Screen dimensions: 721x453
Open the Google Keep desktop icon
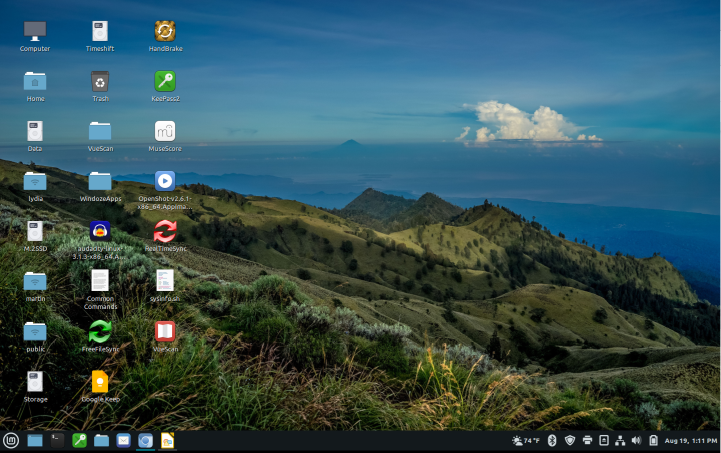coord(100,382)
